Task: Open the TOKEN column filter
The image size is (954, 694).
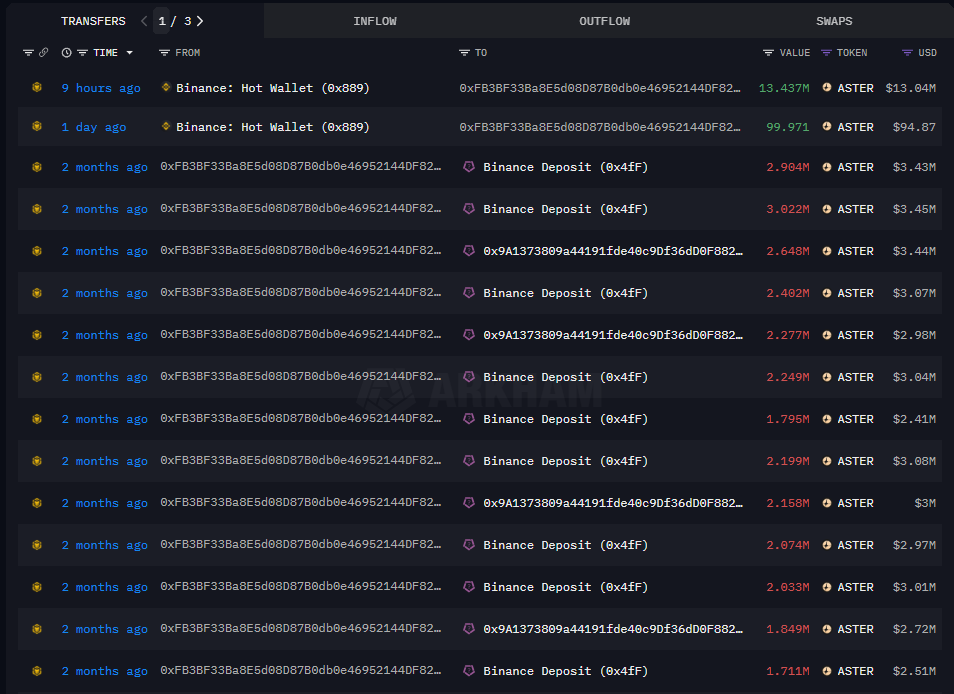Action: tap(826, 53)
